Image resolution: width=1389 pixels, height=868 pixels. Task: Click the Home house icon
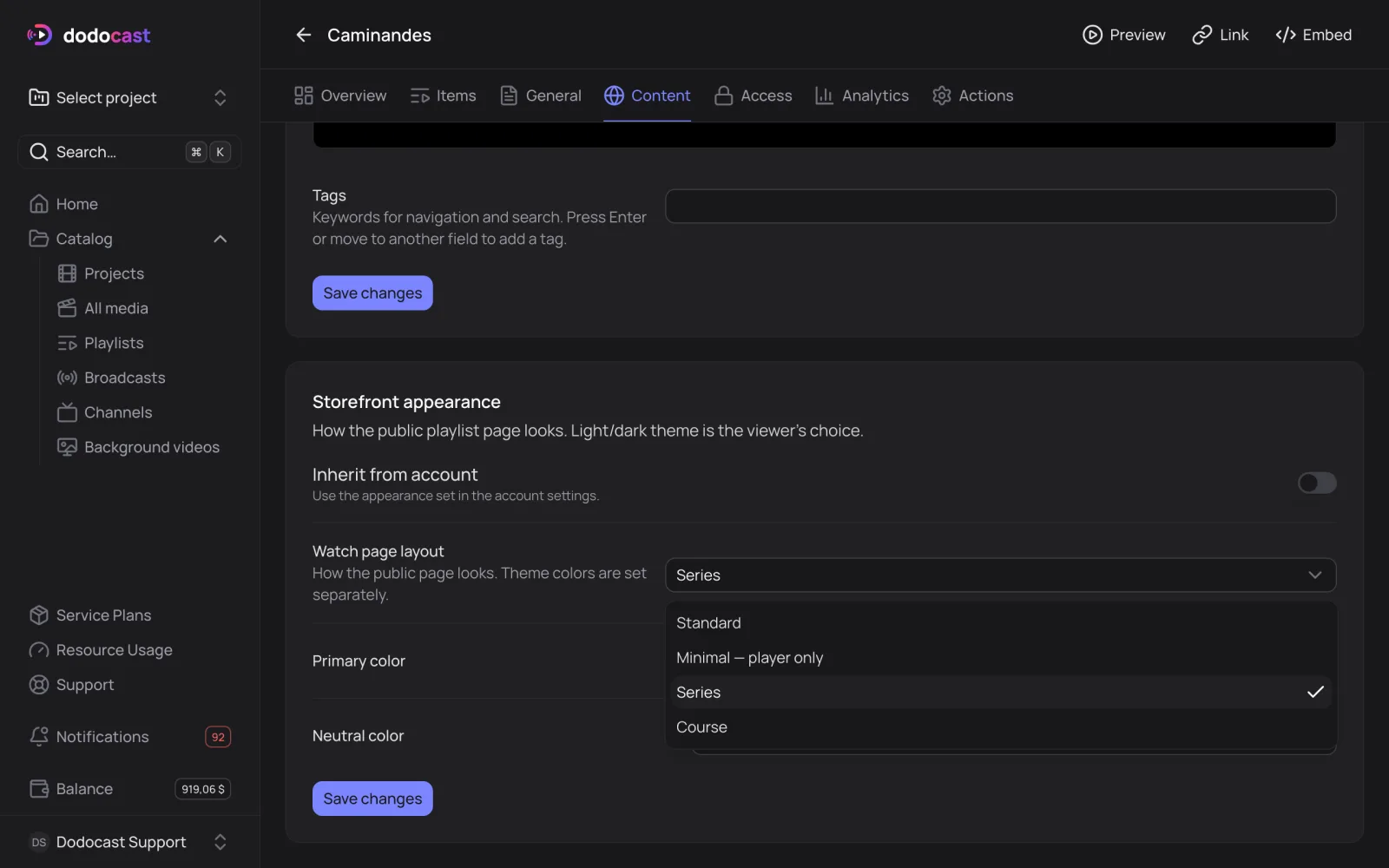(39, 204)
